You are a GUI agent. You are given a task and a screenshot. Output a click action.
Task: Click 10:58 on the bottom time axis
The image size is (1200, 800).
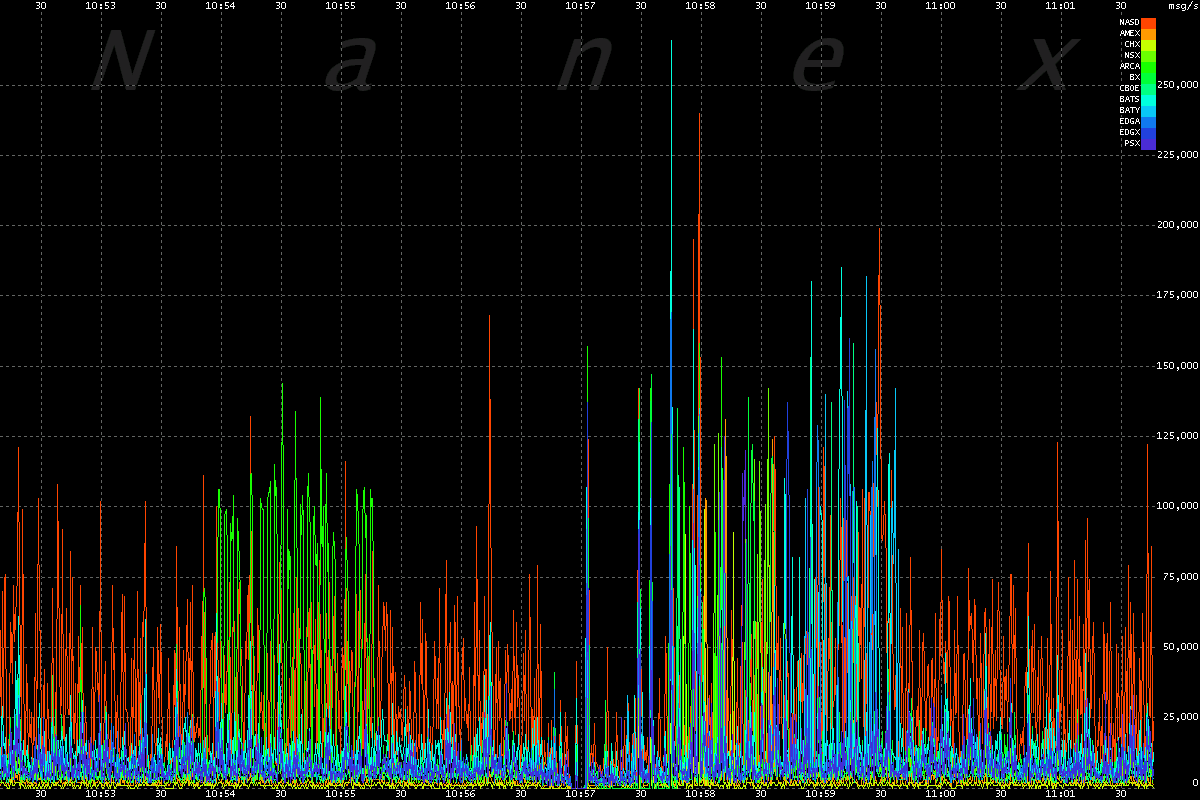[700, 794]
